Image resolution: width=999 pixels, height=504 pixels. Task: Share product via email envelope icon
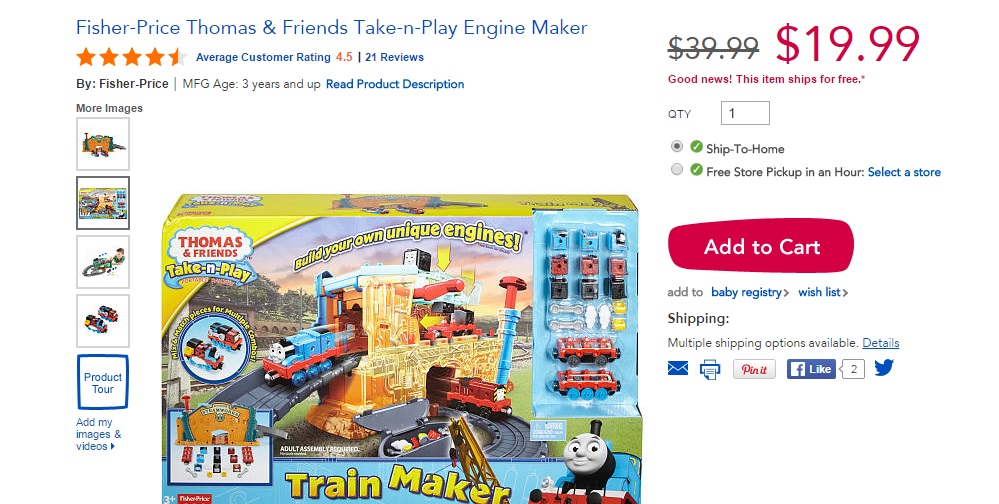(678, 368)
